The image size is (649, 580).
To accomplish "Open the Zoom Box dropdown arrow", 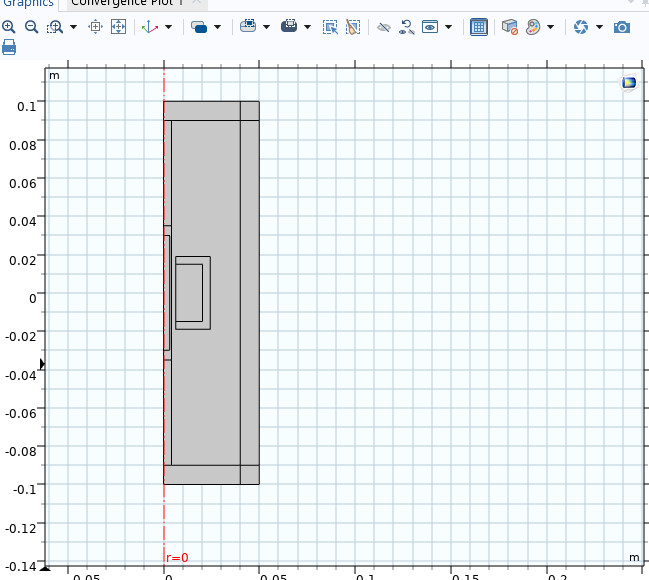I will point(72,27).
